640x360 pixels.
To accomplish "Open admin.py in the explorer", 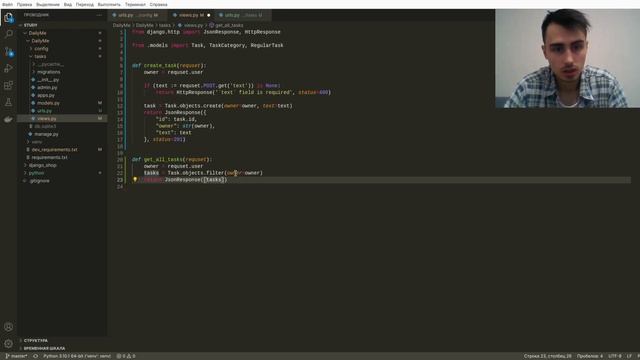I will (x=47, y=87).
